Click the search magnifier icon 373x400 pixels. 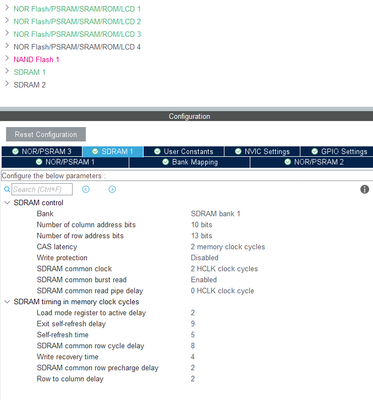[7, 189]
